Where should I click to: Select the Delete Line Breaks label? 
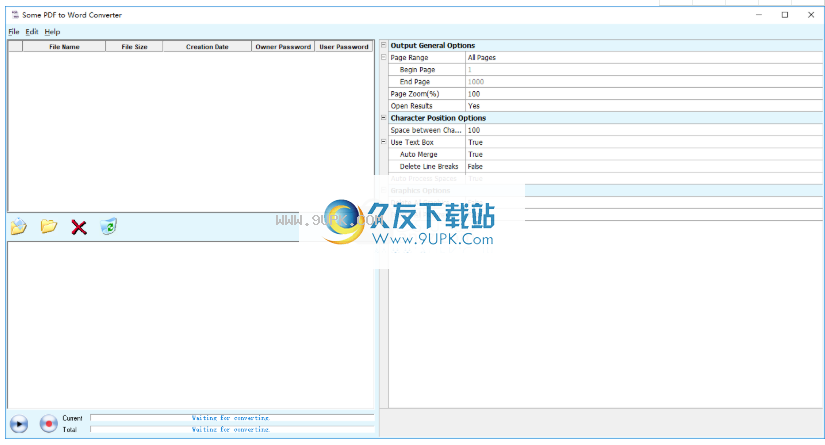[x=429, y=166]
